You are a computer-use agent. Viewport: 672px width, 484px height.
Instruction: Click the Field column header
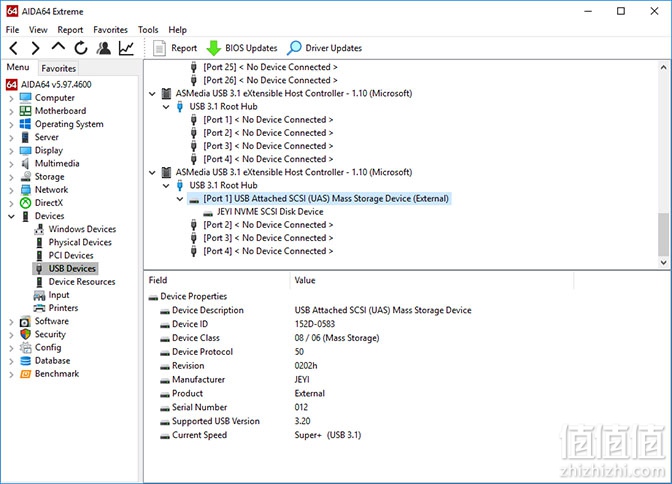coord(218,280)
